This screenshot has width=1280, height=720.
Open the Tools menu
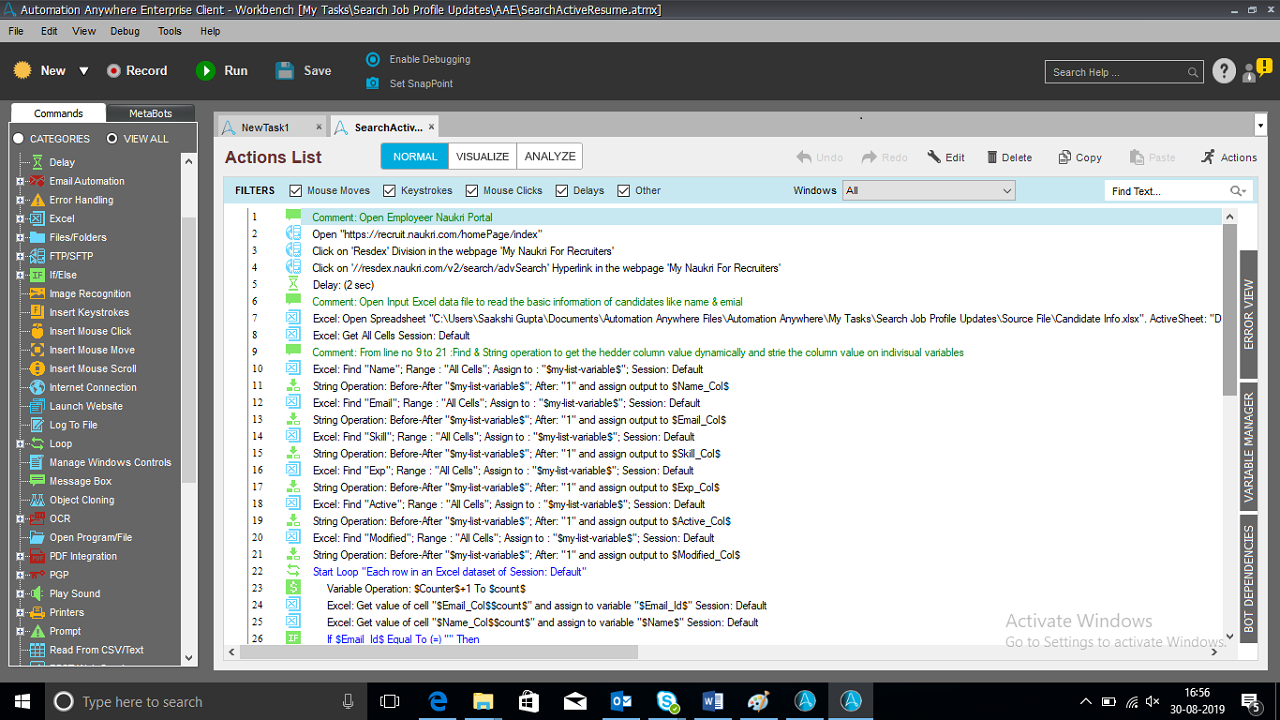click(170, 31)
